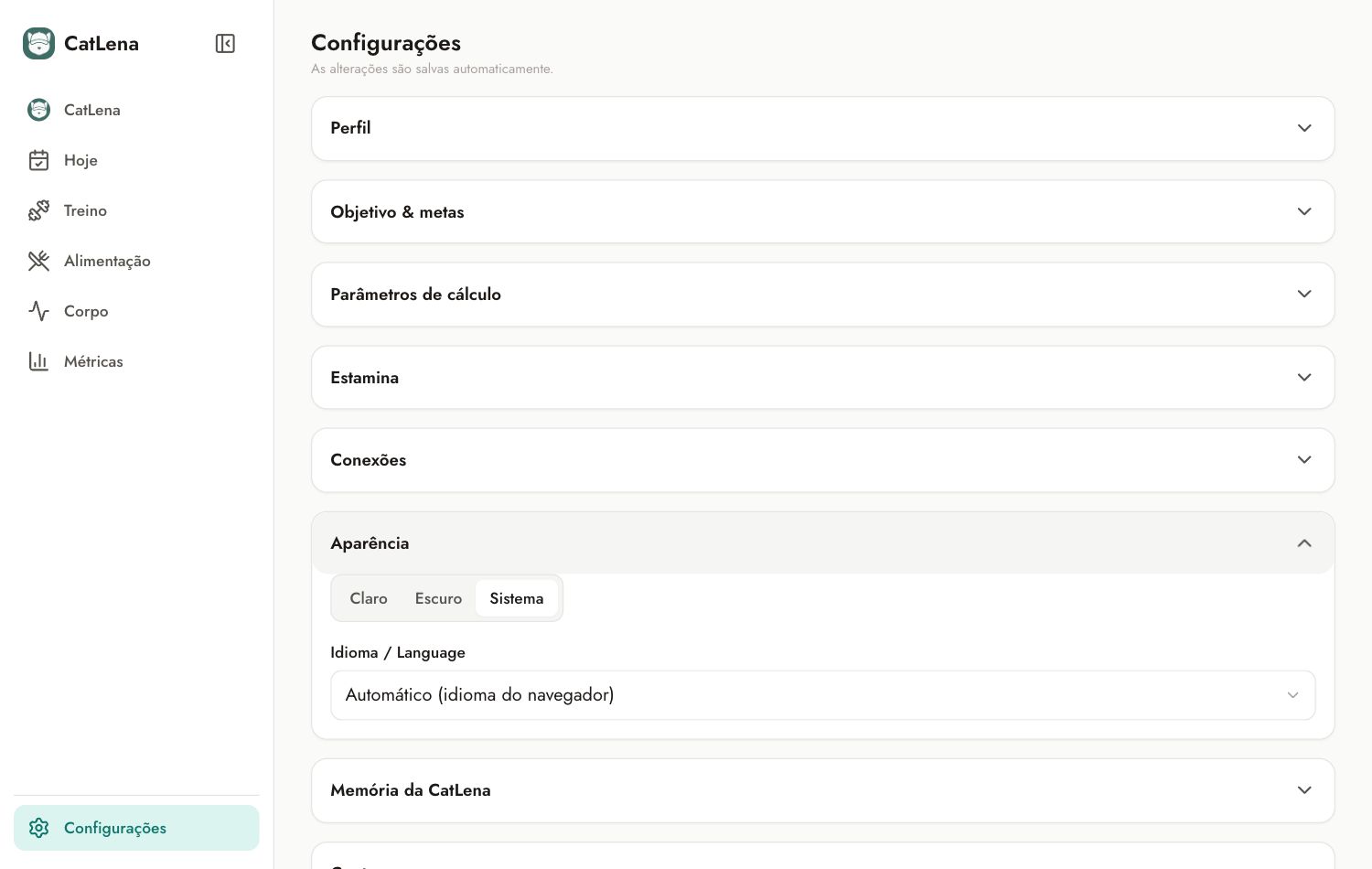Open the Idioma / Language dropdown
Image resolution: width=1372 pixels, height=869 pixels.
point(823,695)
